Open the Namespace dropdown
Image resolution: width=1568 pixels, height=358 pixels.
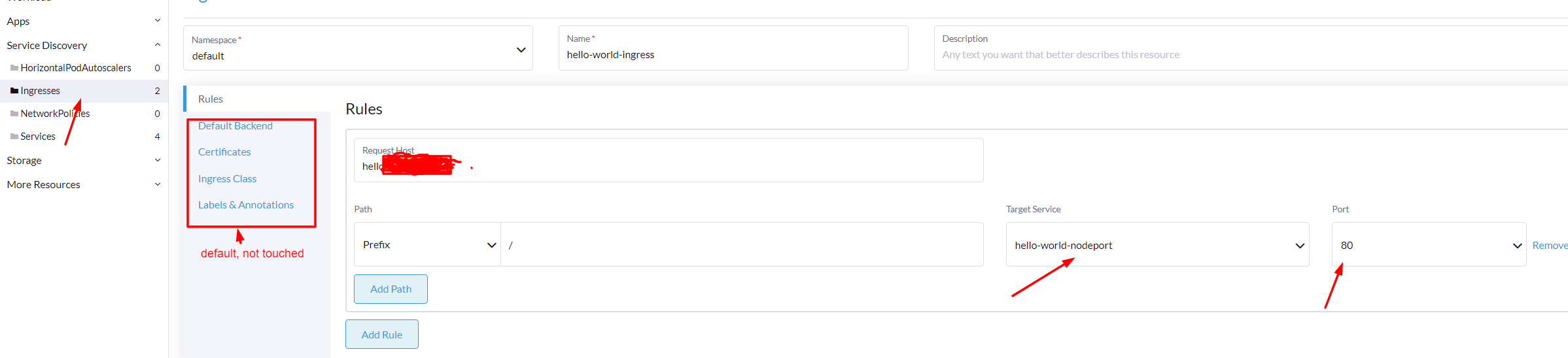click(x=521, y=50)
